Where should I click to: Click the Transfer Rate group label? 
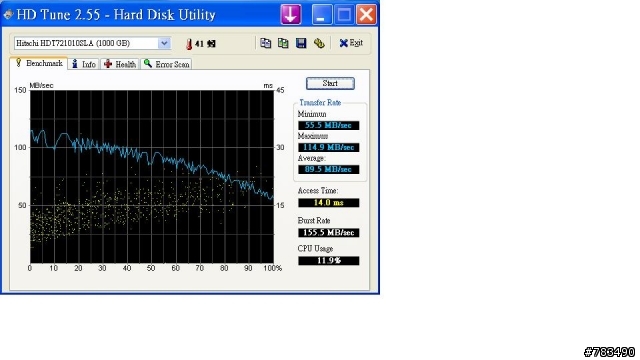point(320,102)
